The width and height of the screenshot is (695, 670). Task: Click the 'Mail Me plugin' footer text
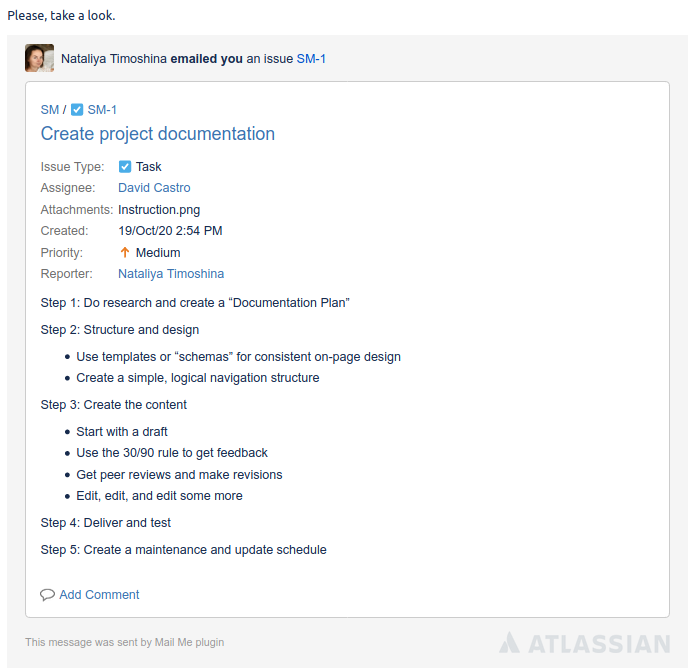pos(189,642)
